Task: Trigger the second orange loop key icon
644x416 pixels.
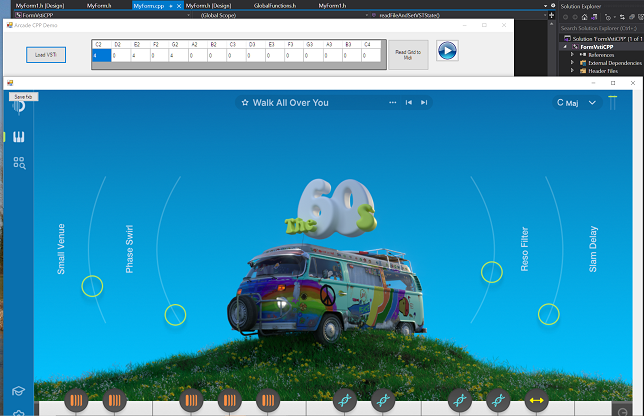Action: [115, 400]
